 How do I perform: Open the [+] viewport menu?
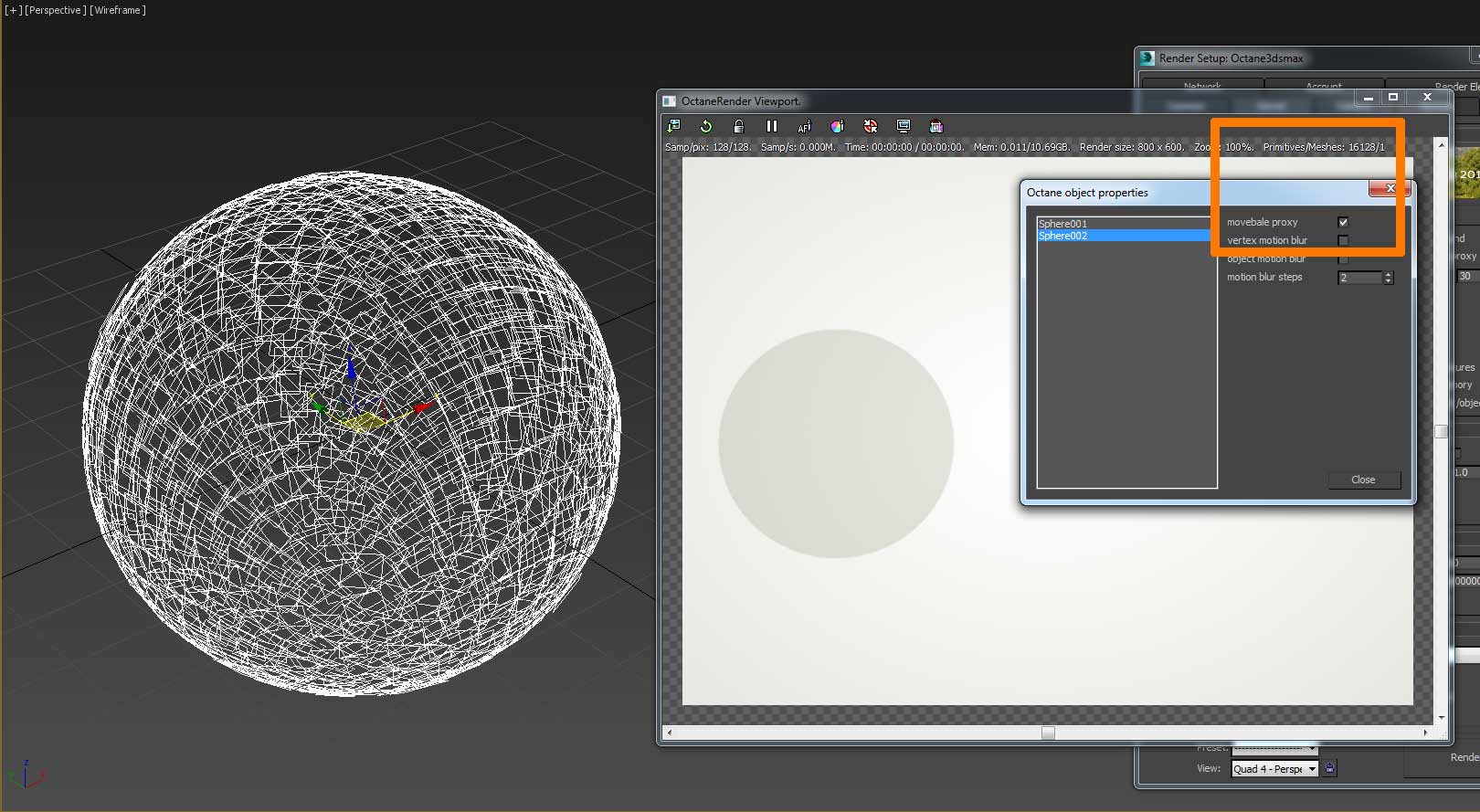13,10
